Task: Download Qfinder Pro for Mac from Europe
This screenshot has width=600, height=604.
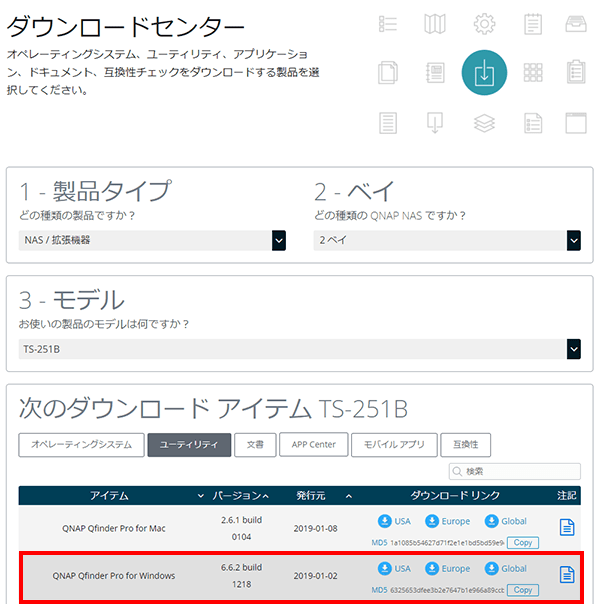Action: point(447,521)
